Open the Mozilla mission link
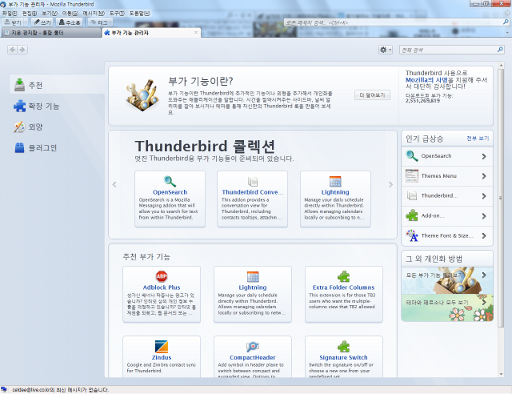This screenshot has height=394, width=512. click(427, 80)
